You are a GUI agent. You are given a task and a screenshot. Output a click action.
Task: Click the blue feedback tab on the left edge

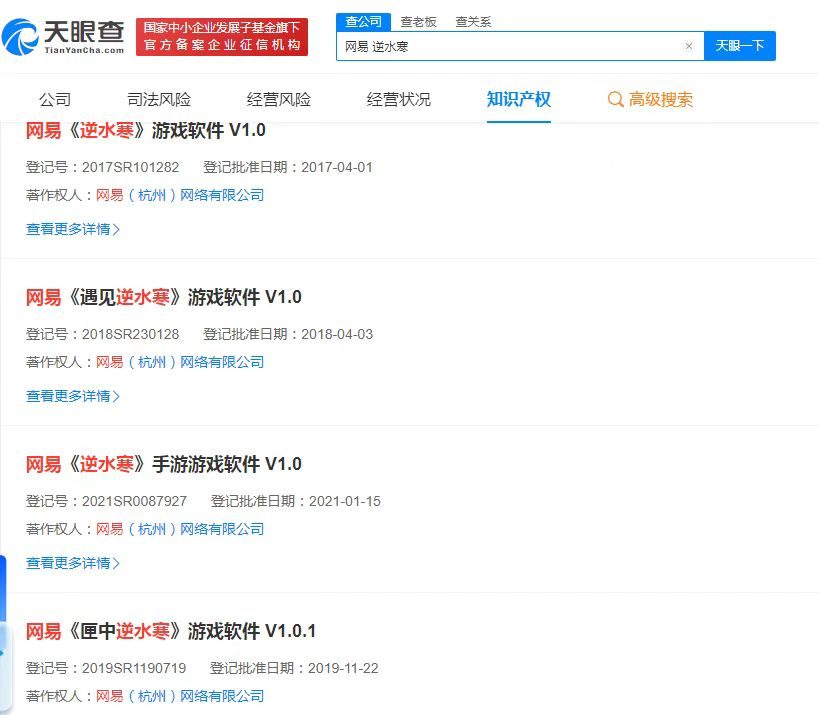point(7,575)
